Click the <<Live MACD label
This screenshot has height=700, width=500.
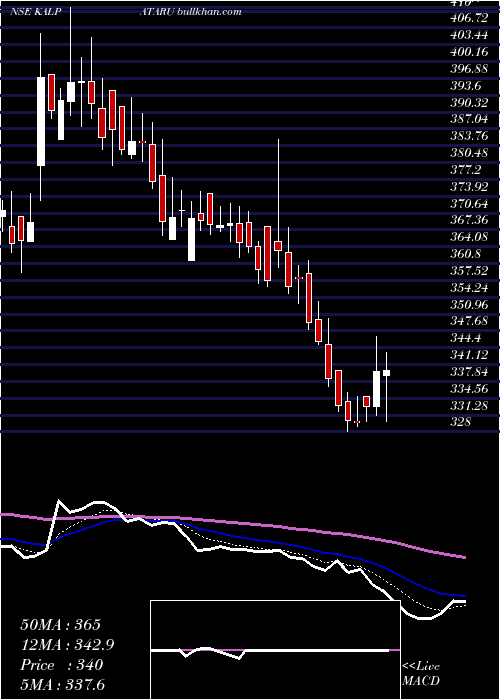tap(421, 674)
